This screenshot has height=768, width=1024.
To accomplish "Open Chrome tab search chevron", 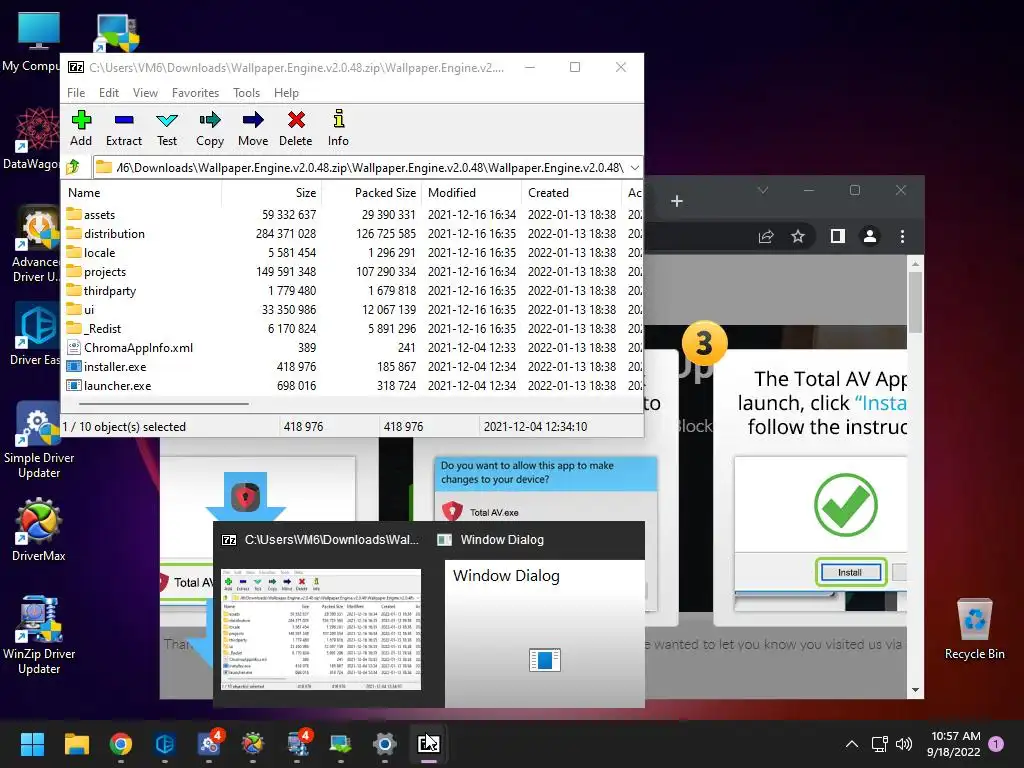I will coord(762,191).
